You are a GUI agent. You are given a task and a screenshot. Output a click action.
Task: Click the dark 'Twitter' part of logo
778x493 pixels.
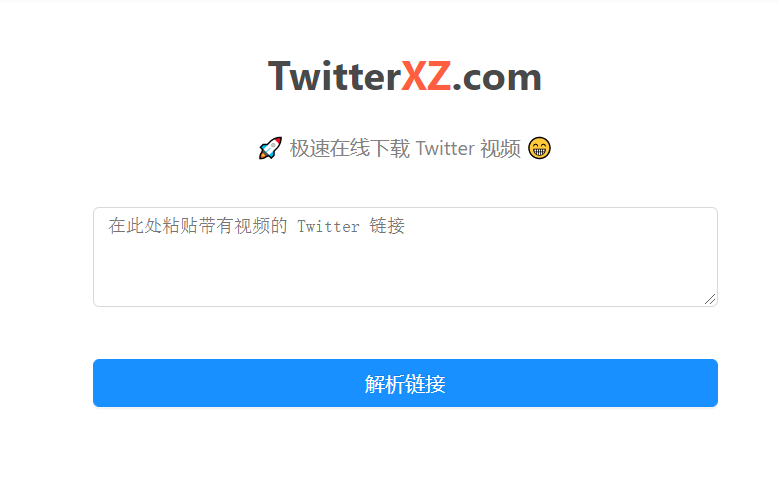(334, 76)
